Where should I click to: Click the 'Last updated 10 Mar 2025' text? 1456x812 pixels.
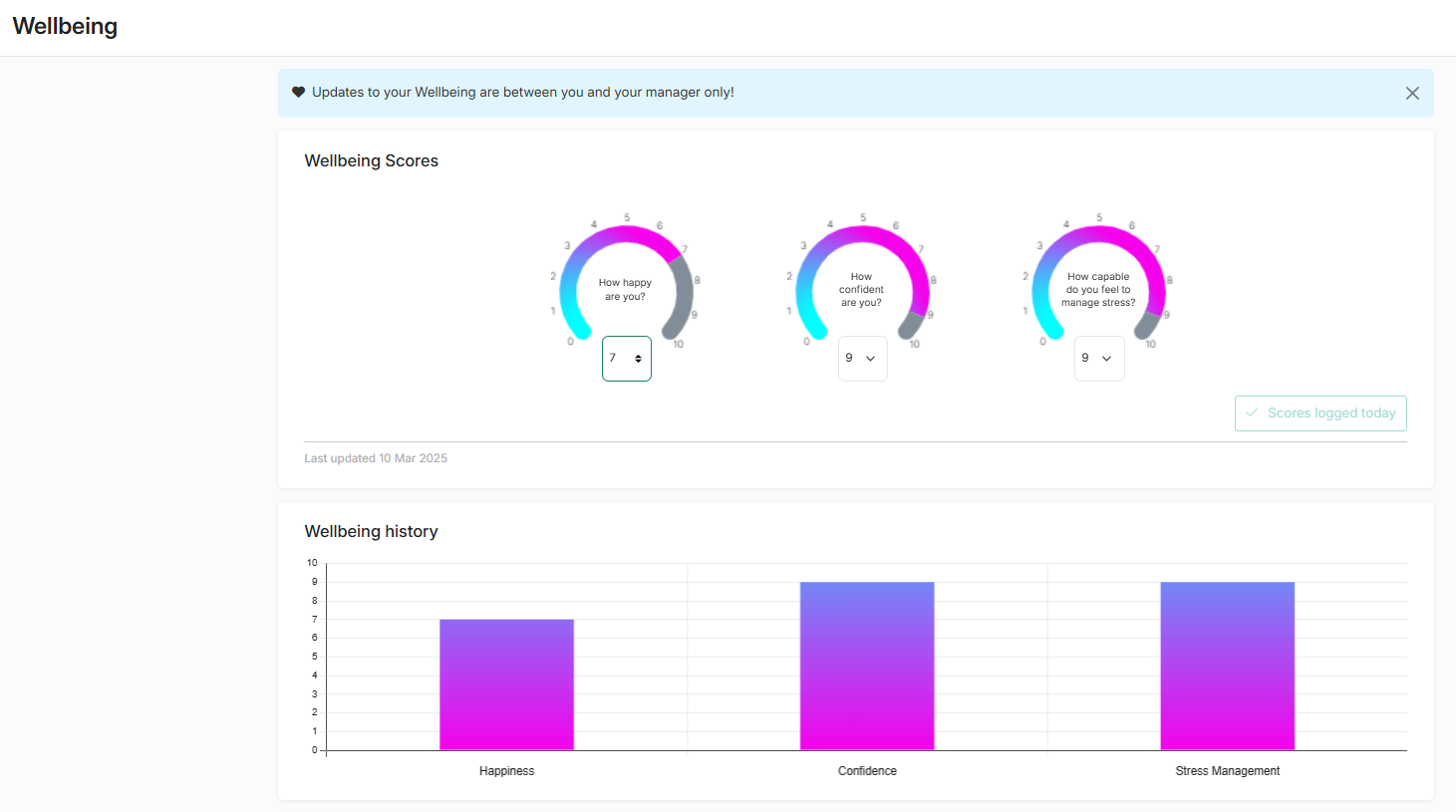(x=376, y=458)
